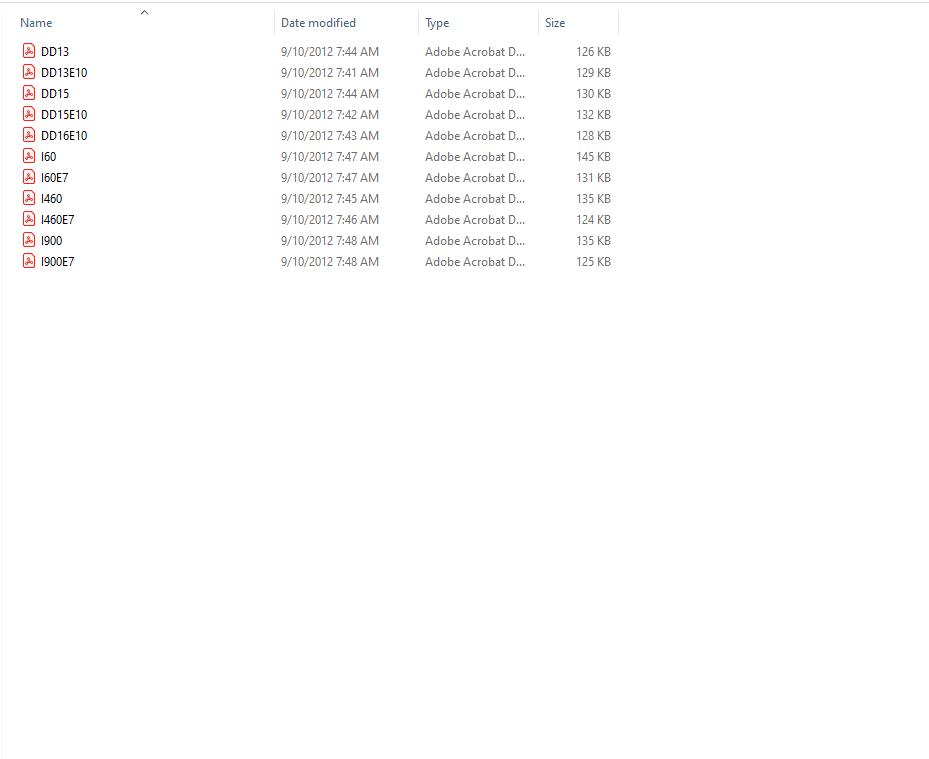This screenshot has height=759, width=929.
Task: Click the PDF icon beside DD15E10
Action: tap(28, 114)
